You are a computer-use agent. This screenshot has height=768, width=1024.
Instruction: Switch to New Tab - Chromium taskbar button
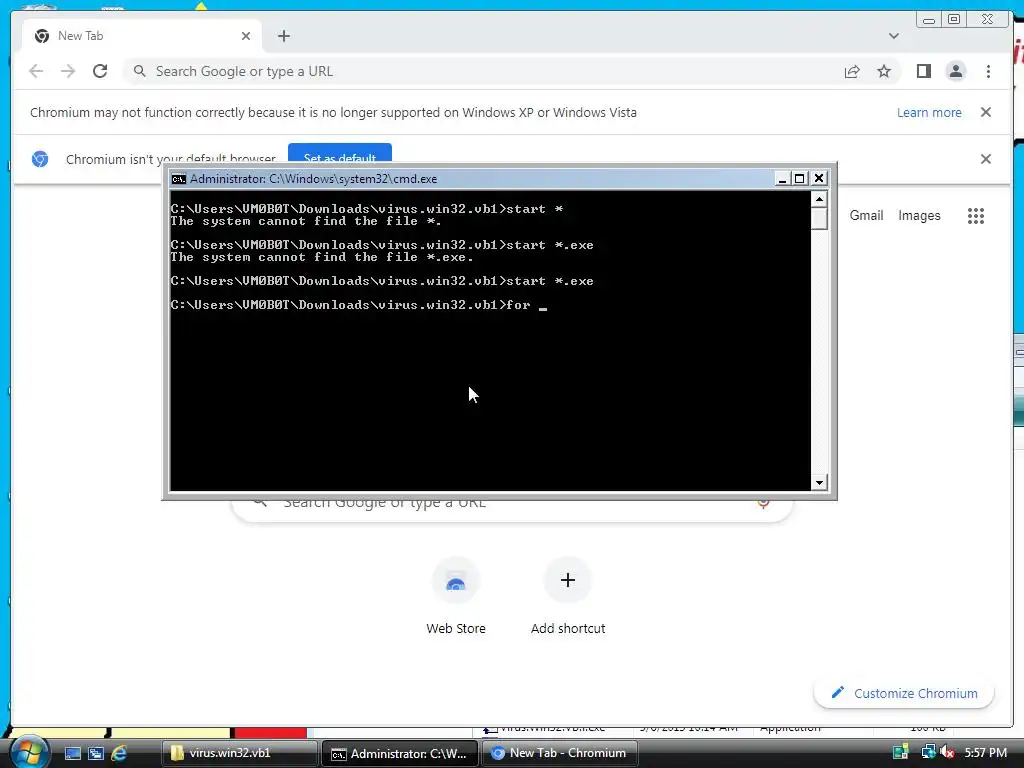point(559,753)
